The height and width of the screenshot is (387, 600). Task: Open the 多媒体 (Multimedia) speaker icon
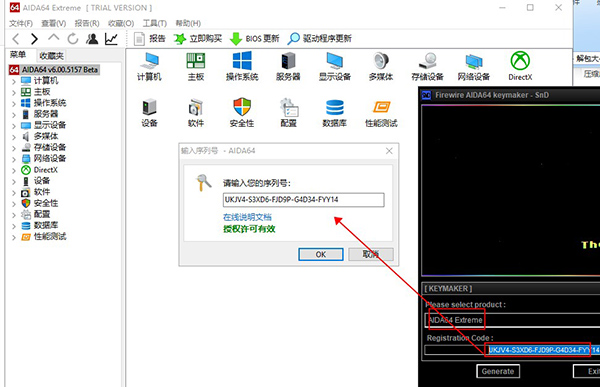pyautogui.click(x=381, y=67)
